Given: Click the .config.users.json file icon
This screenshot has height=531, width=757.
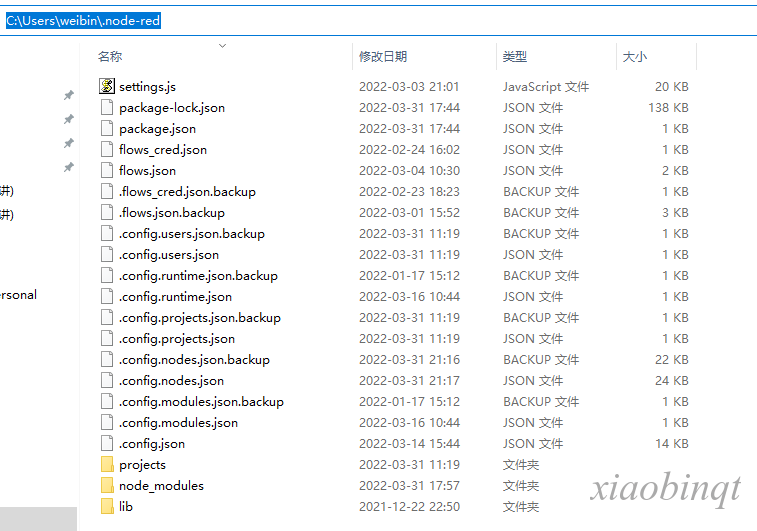Looking at the screenshot, I should [107, 254].
